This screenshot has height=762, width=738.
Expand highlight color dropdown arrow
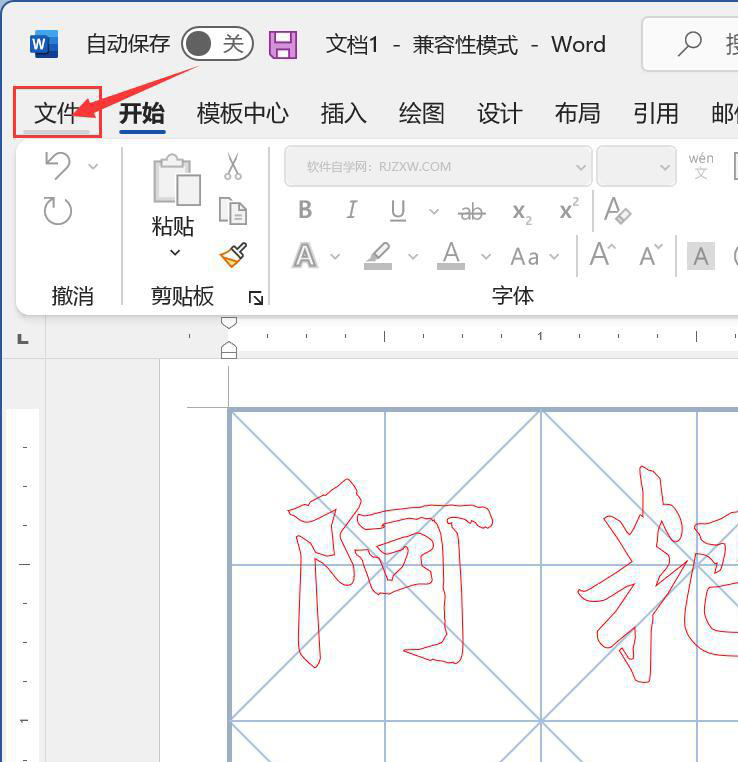413,256
